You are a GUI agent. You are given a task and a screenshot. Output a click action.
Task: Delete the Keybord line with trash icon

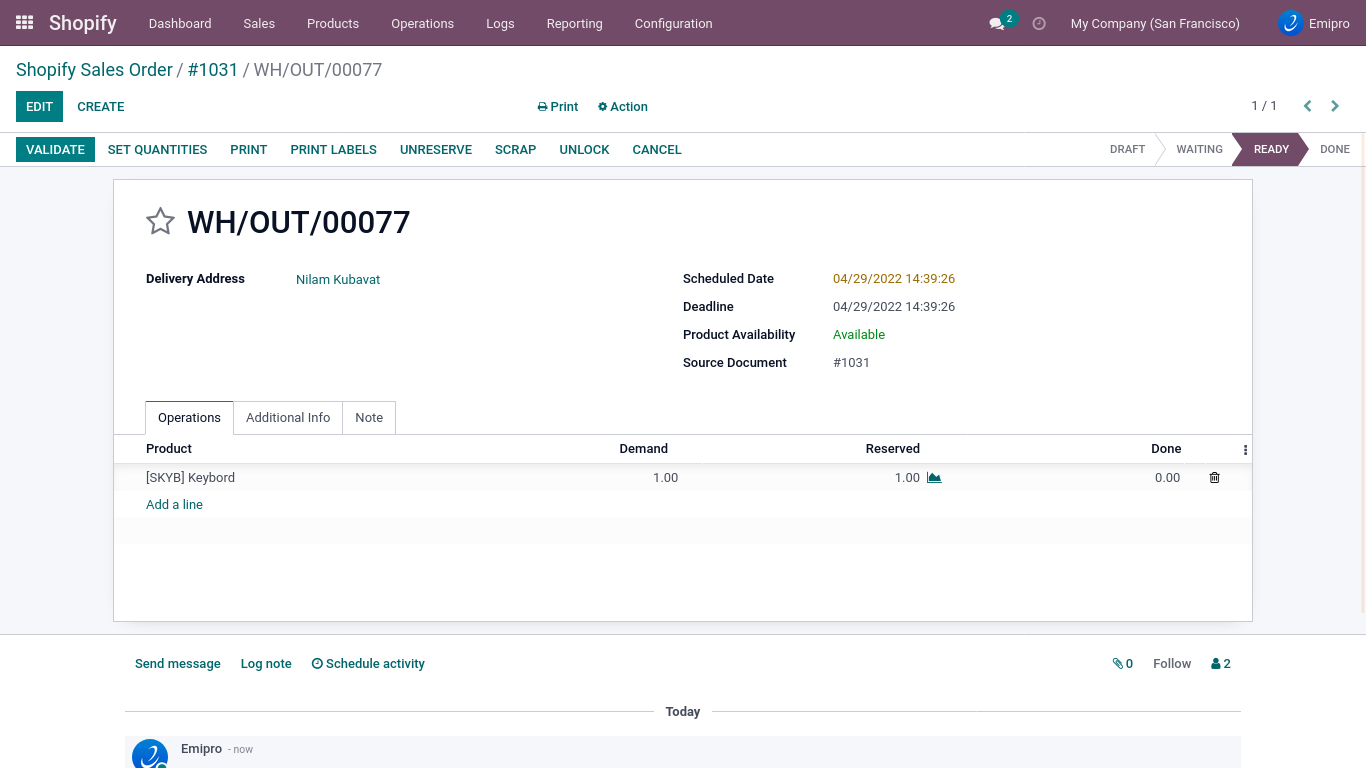(x=1214, y=478)
